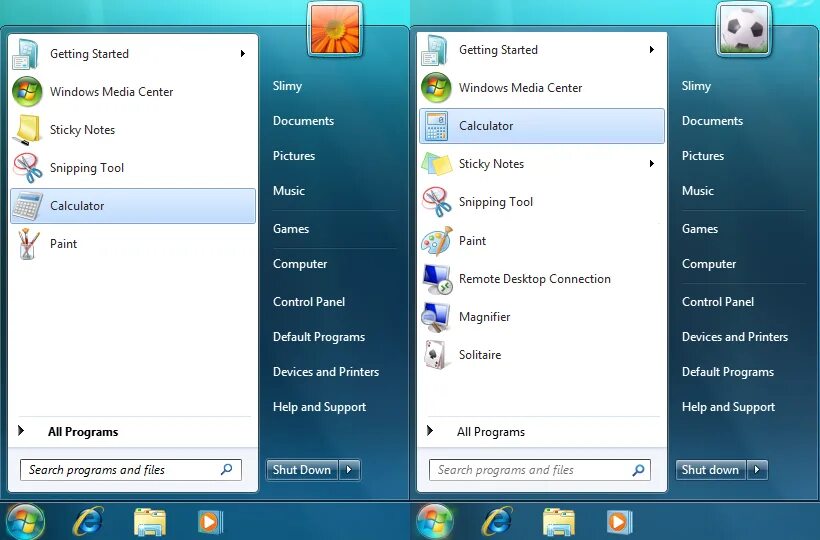Click the Magnifier icon
Viewport: 820px width, 540px height.
click(436, 317)
